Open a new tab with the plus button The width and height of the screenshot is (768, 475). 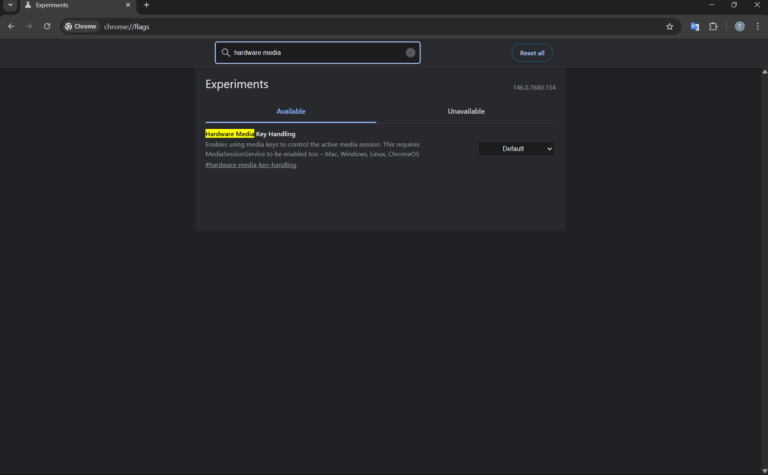pos(146,5)
